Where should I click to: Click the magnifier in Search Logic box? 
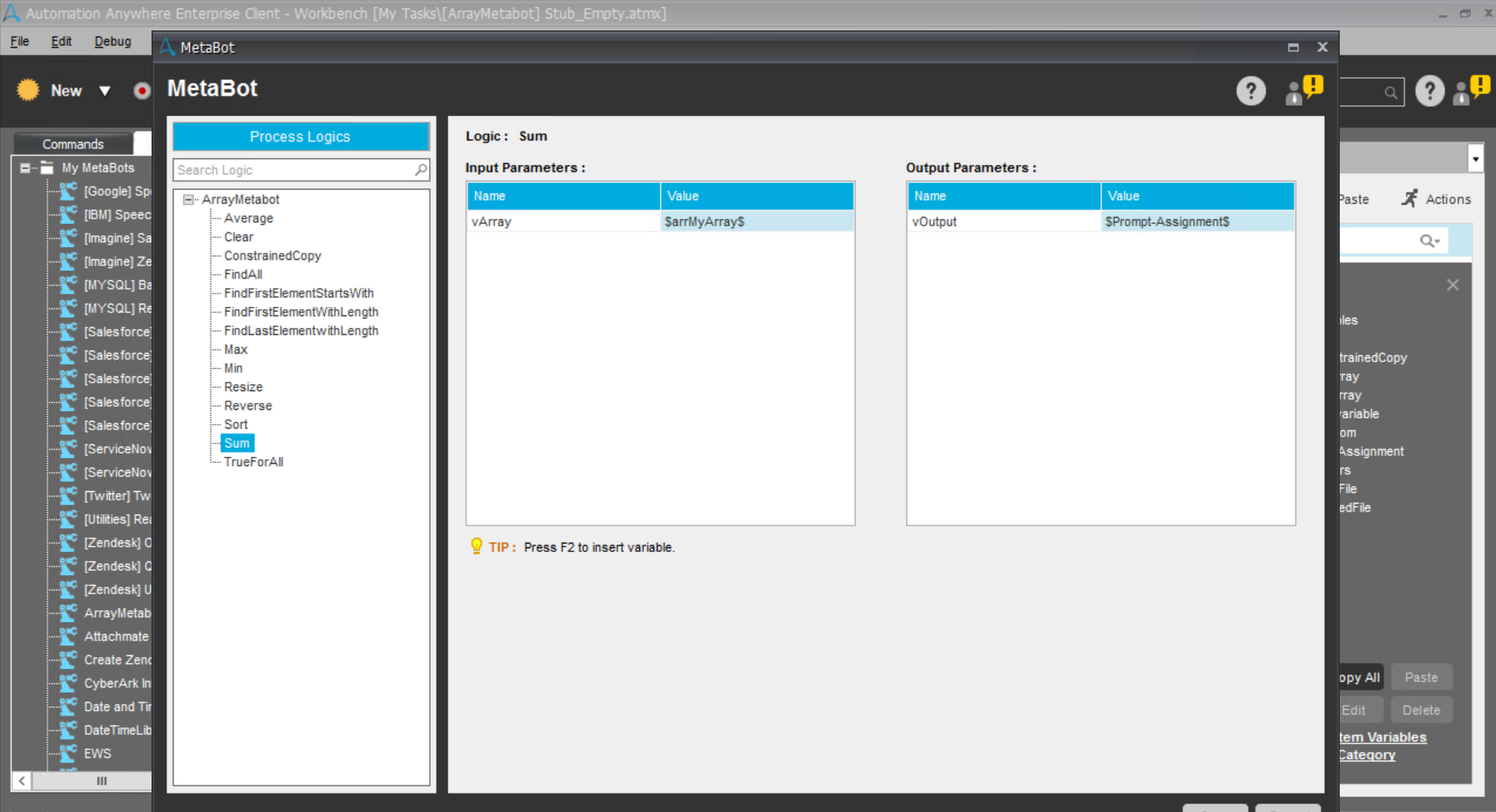point(421,169)
